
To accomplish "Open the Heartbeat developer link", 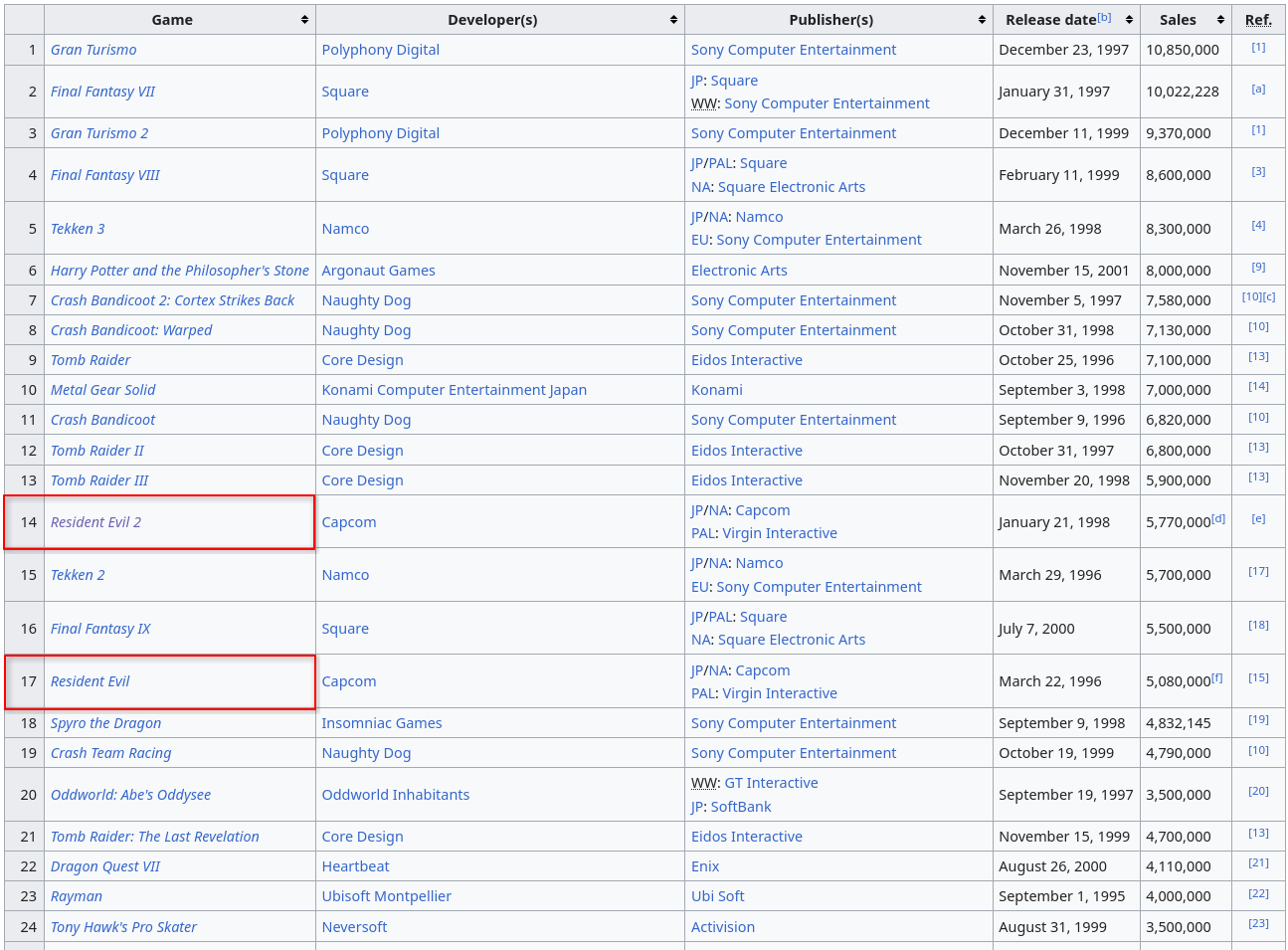I will pyautogui.click(x=355, y=866).
